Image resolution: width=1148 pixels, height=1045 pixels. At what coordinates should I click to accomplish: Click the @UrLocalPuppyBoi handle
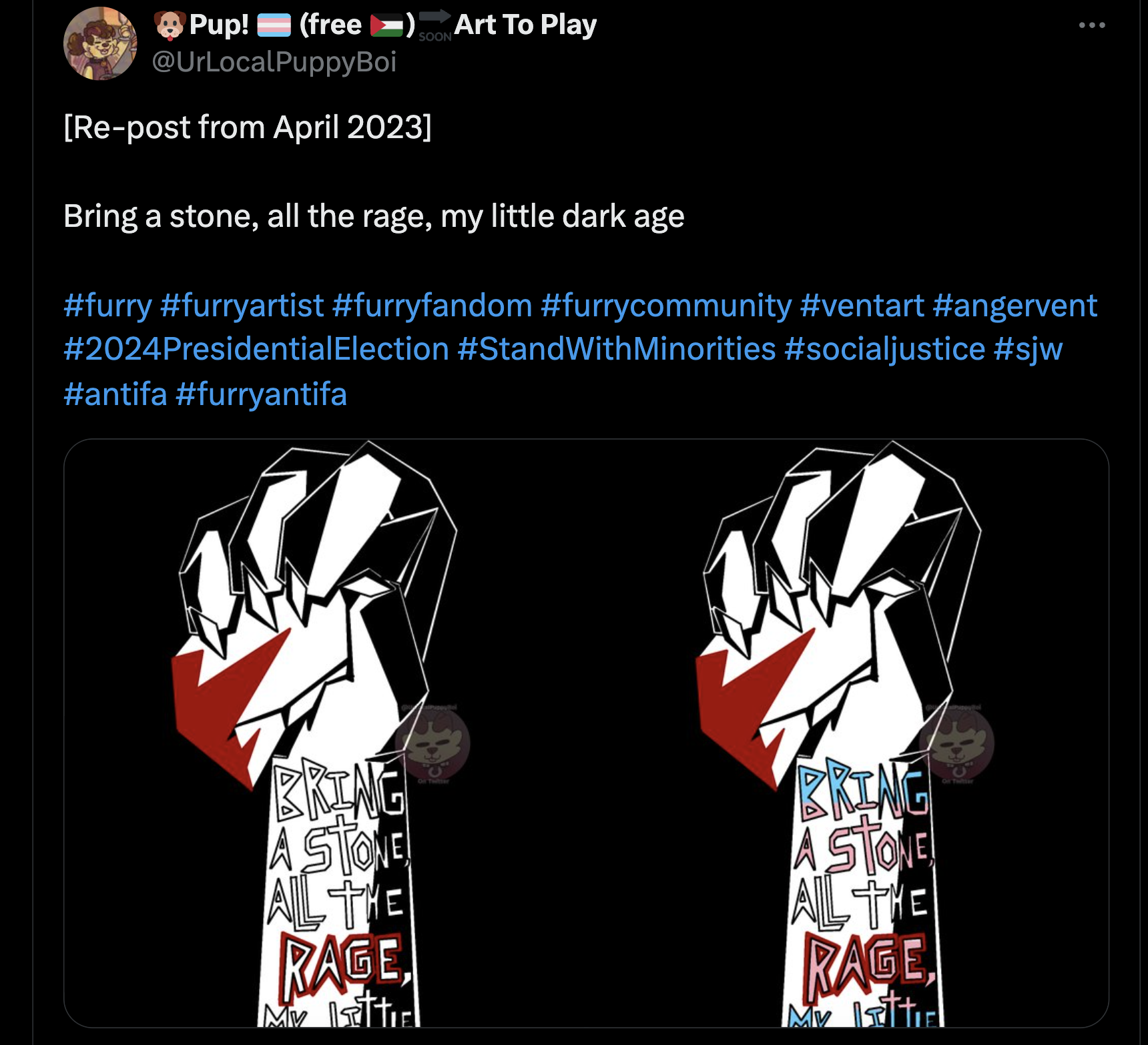click(x=274, y=62)
